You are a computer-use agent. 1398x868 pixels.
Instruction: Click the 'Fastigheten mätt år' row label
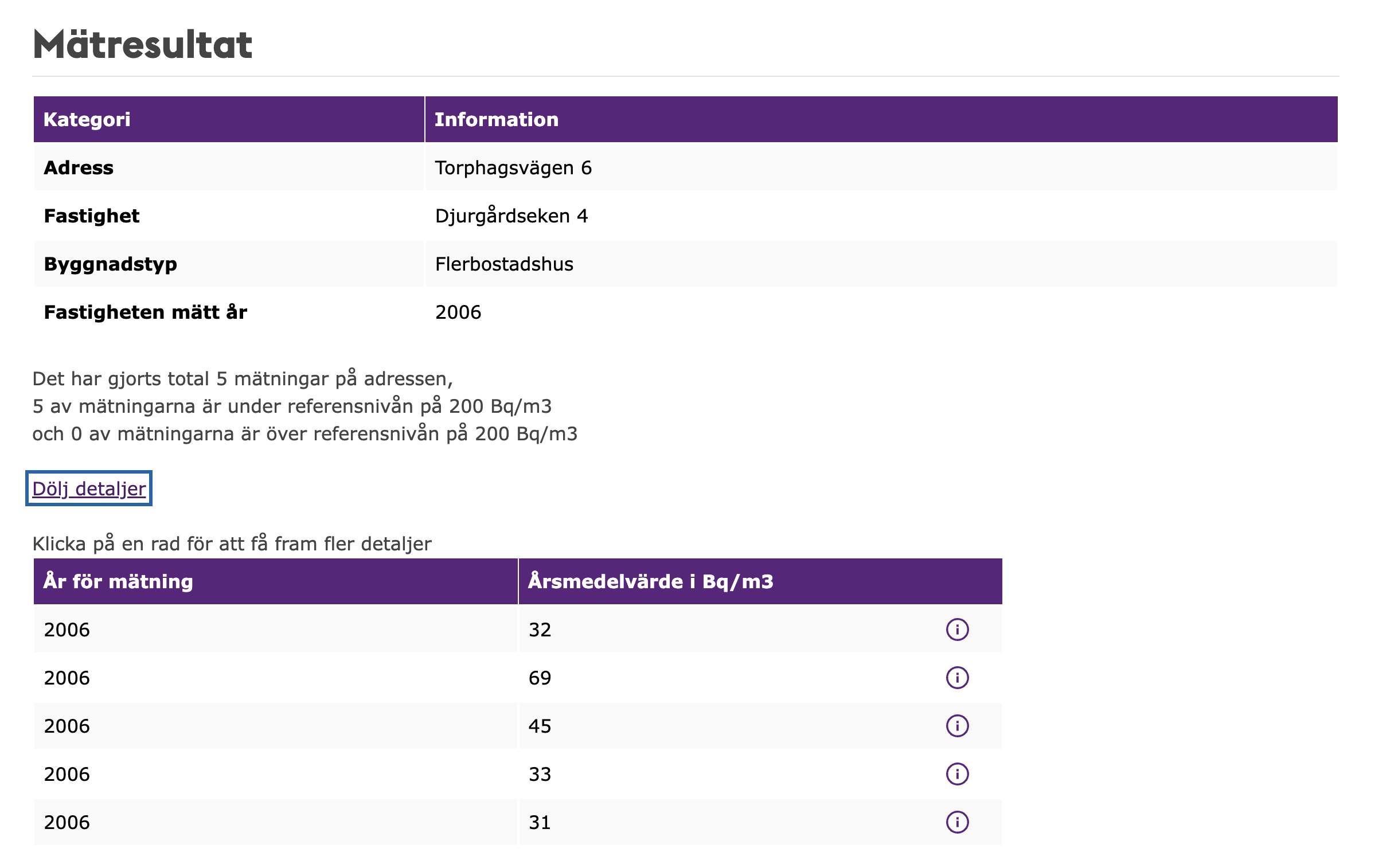click(145, 312)
